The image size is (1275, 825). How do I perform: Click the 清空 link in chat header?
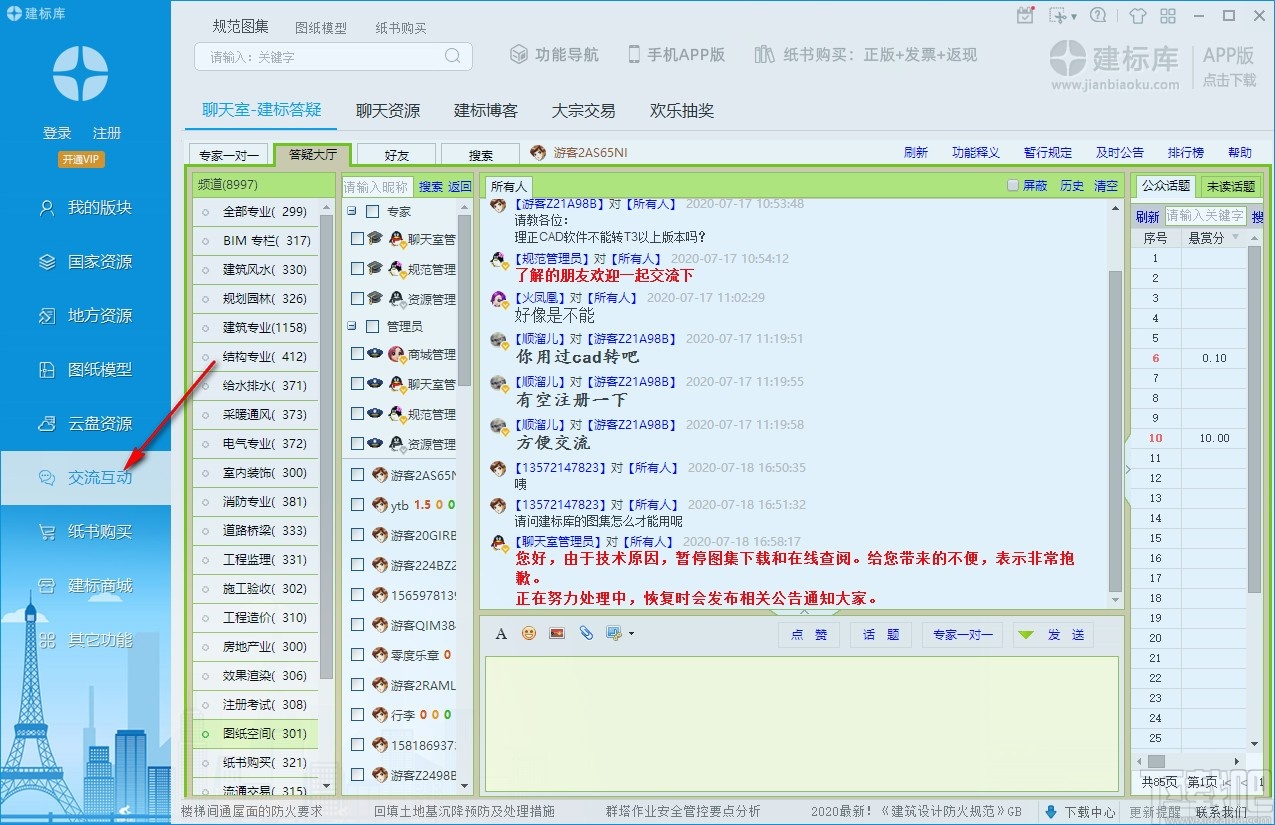(x=1106, y=186)
